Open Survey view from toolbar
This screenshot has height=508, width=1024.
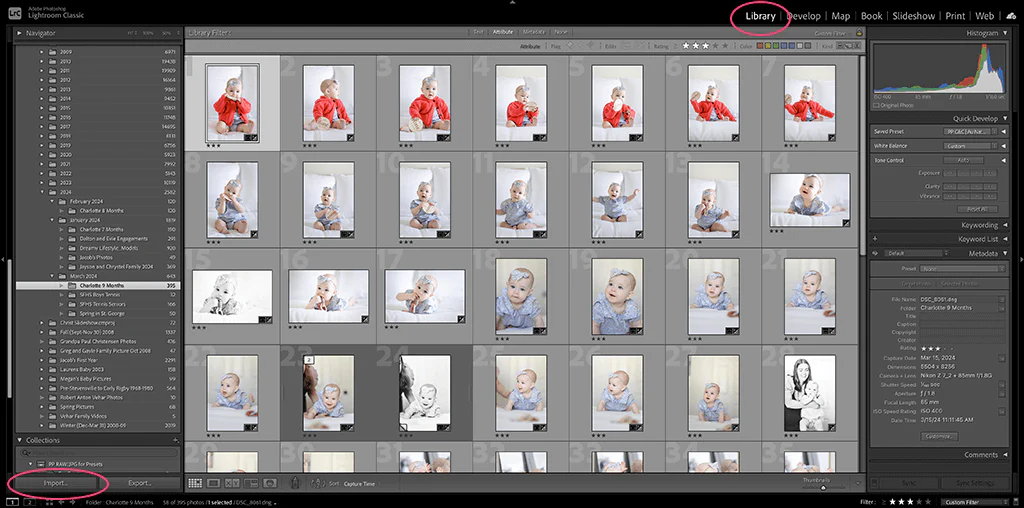(x=251, y=483)
